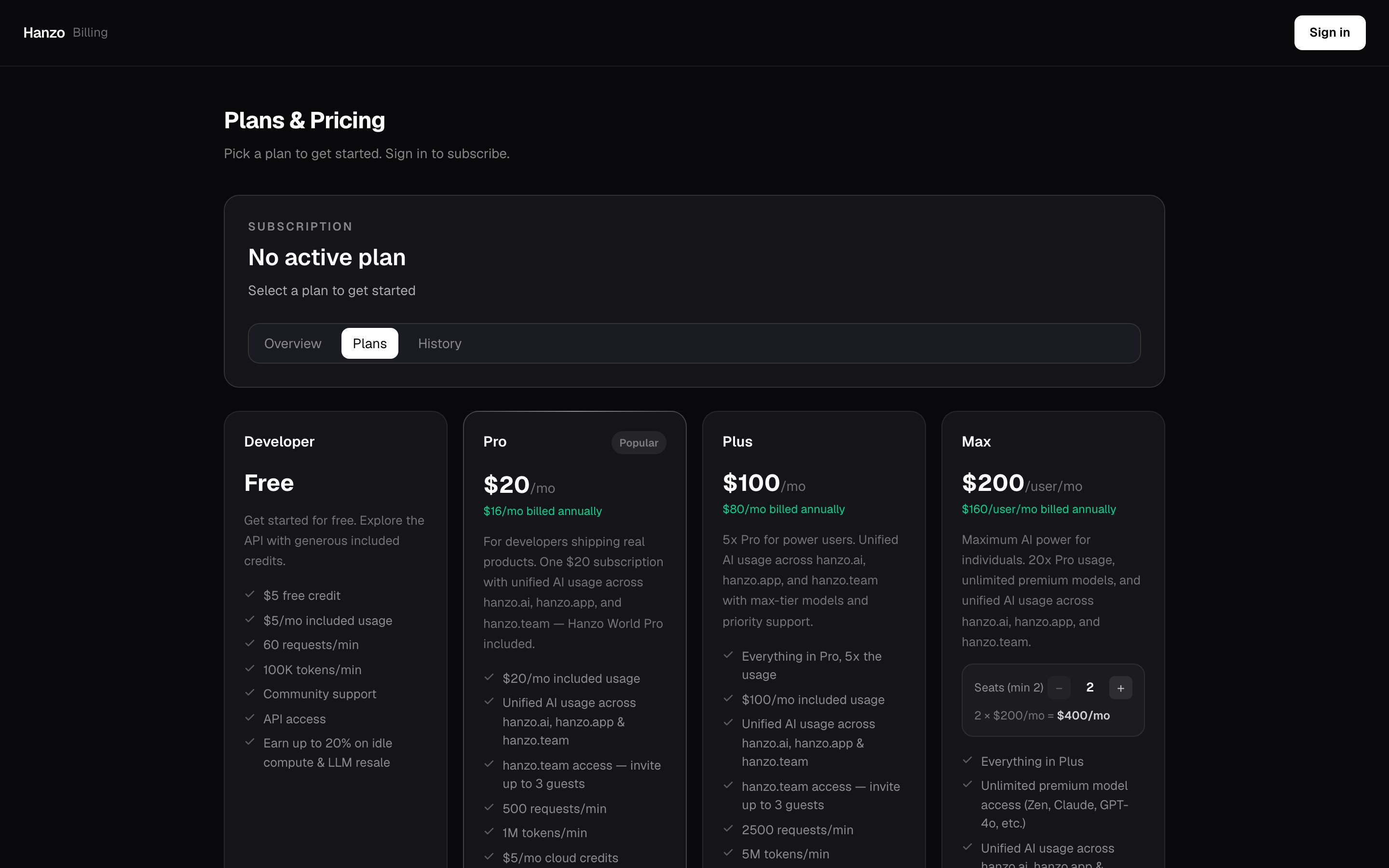
Task: Click "API access" feature text
Action: (x=295, y=719)
